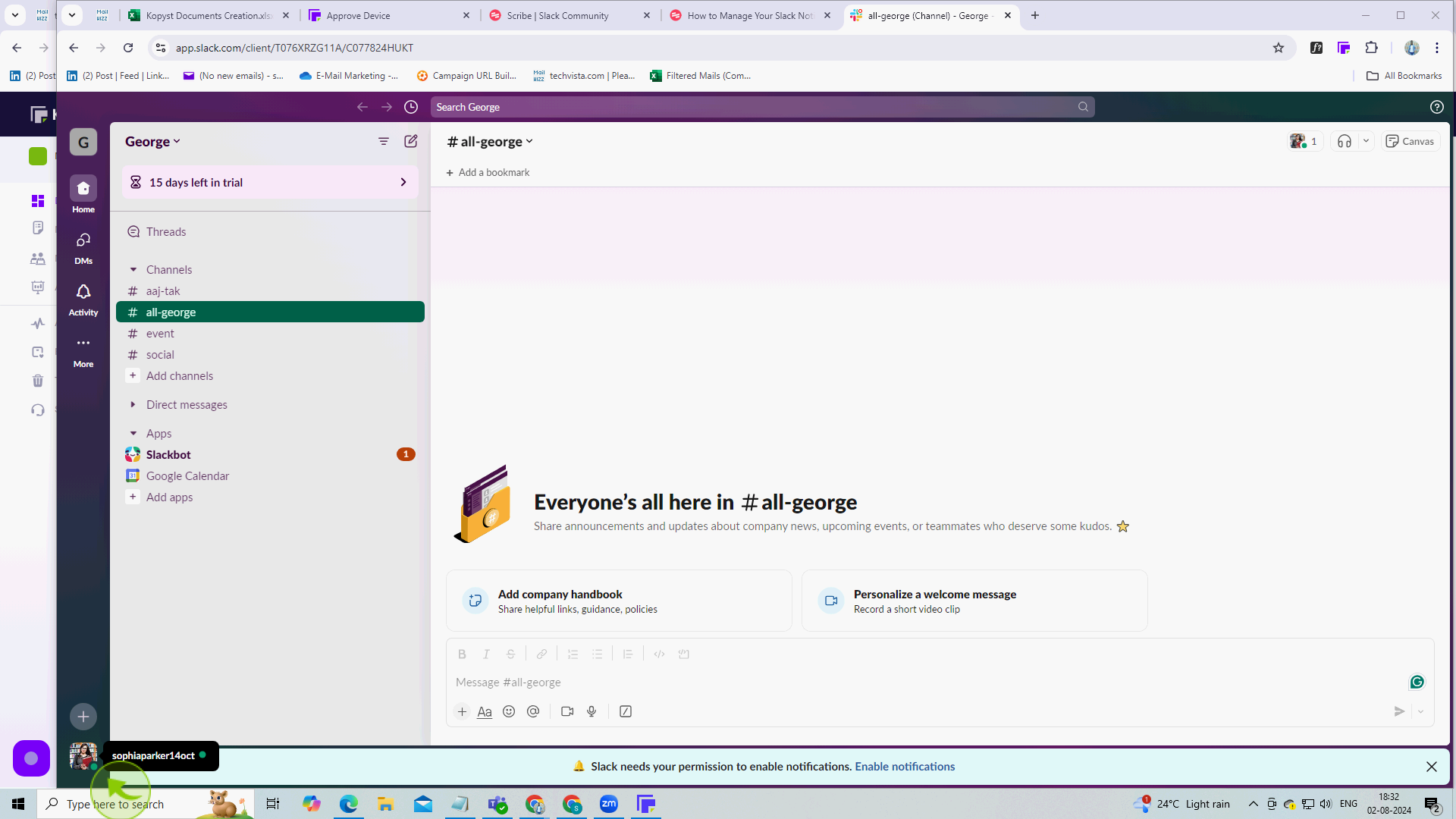Click Add company handbook card

click(619, 601)
